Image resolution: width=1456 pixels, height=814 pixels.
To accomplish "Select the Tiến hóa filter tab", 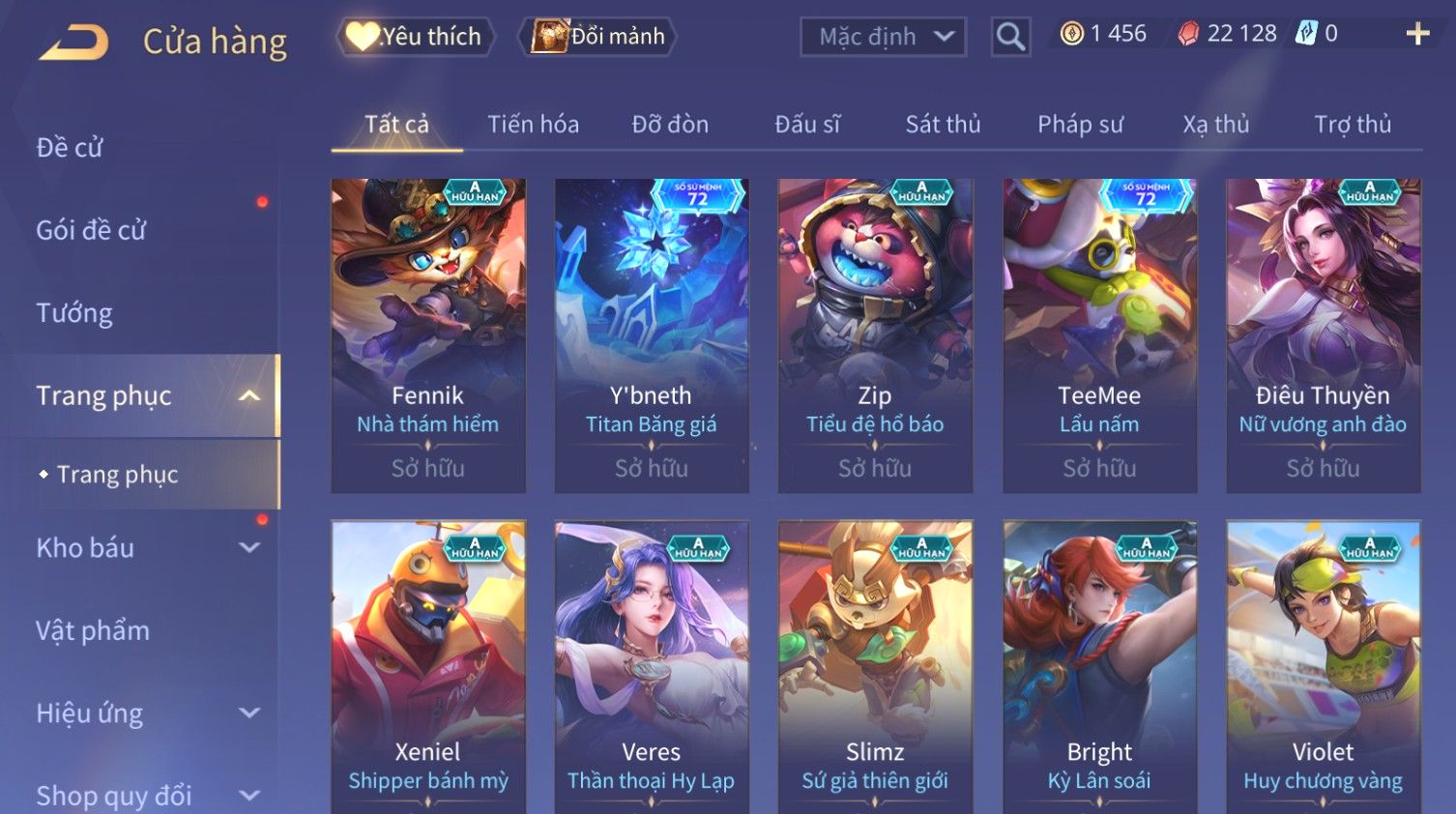I will 533,124.
